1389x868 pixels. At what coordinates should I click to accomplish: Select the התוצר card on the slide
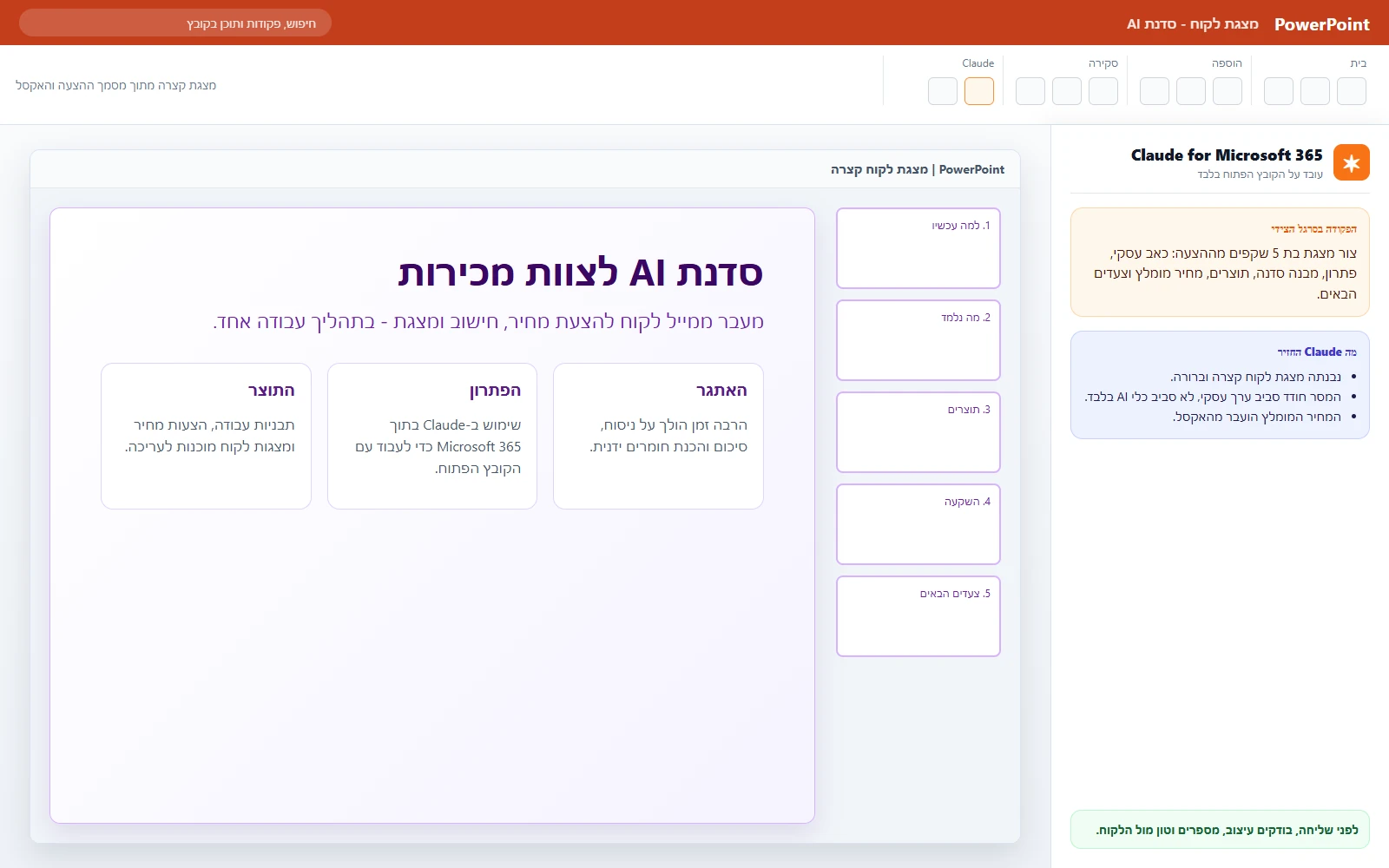coord(206,436)
